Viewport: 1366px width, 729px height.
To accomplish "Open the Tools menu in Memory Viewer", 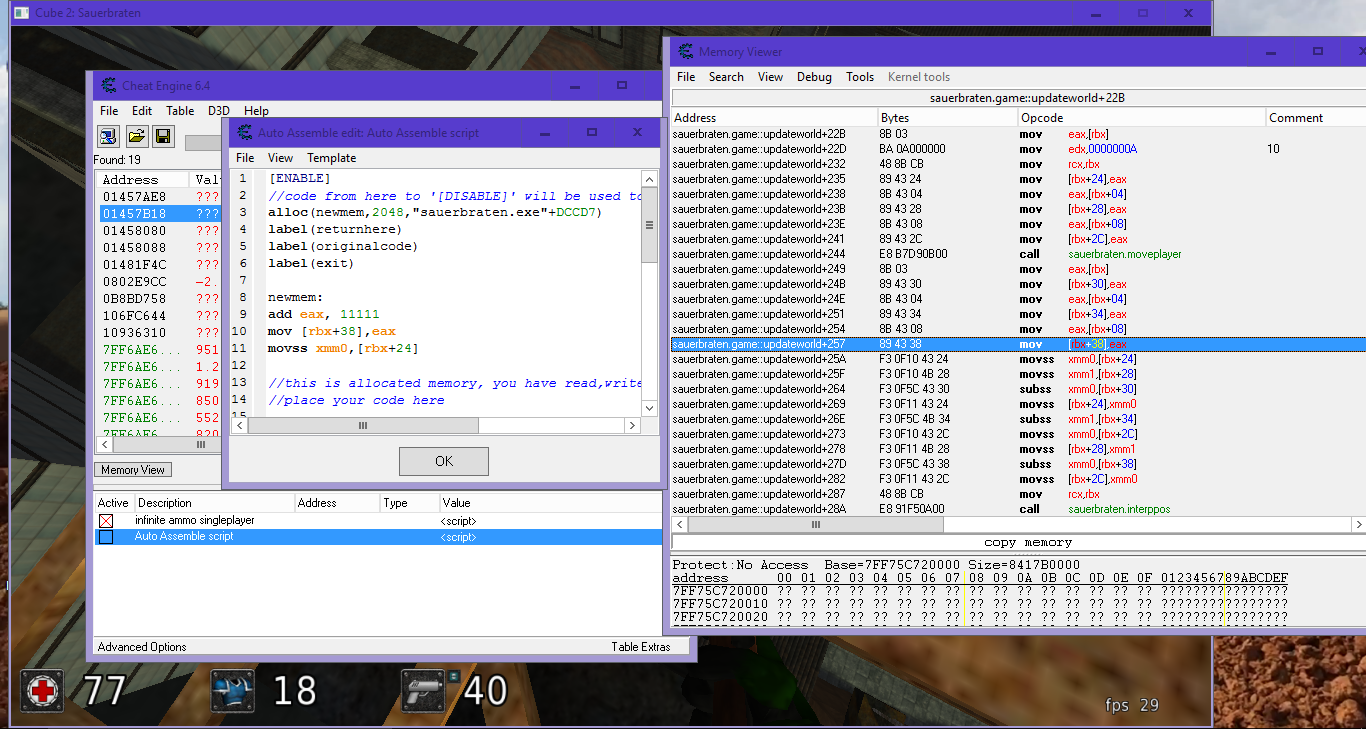I will [859, 77].
